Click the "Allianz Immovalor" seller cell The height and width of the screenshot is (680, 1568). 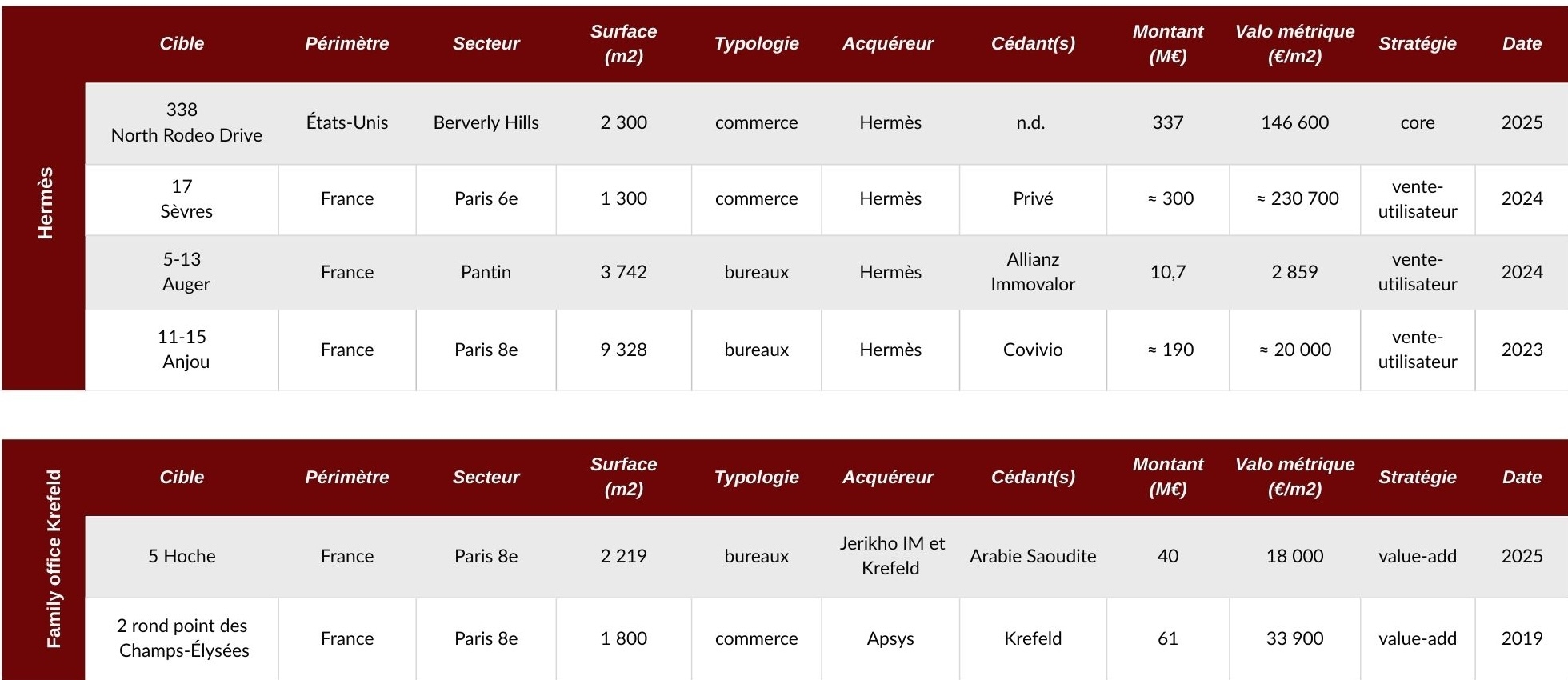(x=1032, y=272)
